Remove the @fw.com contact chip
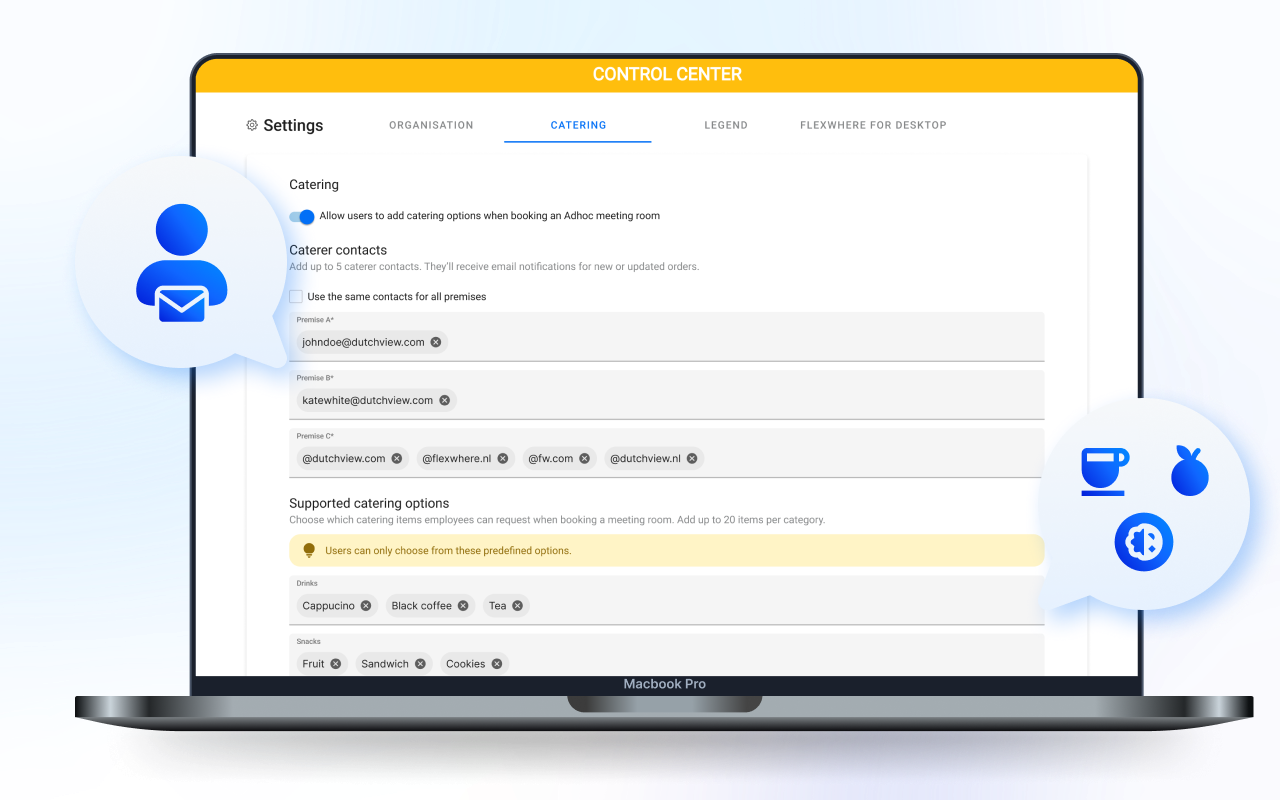1280x800 pixels. pos(585,458)
